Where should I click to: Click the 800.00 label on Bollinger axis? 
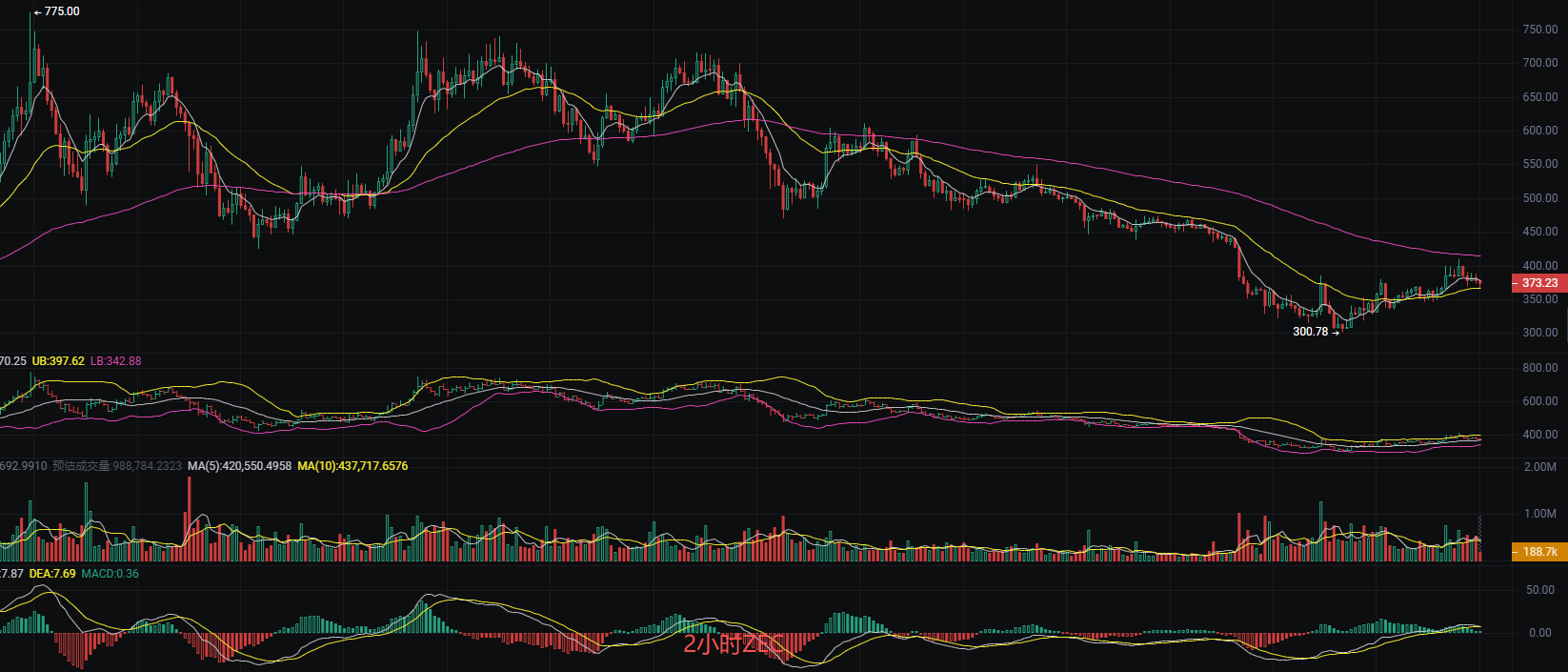(x=1539, y=368)
